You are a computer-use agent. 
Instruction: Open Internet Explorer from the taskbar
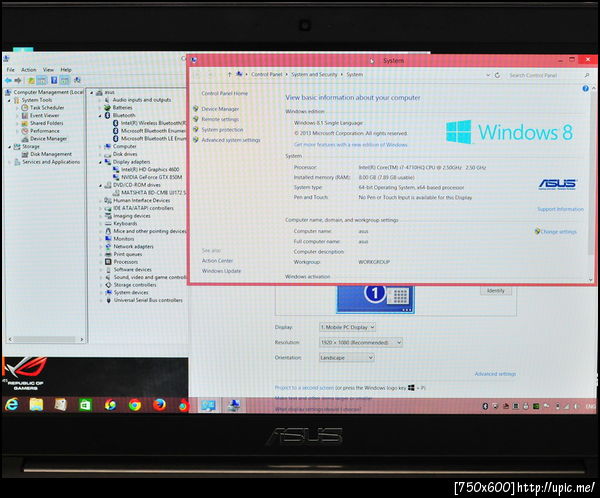[12, 405]
